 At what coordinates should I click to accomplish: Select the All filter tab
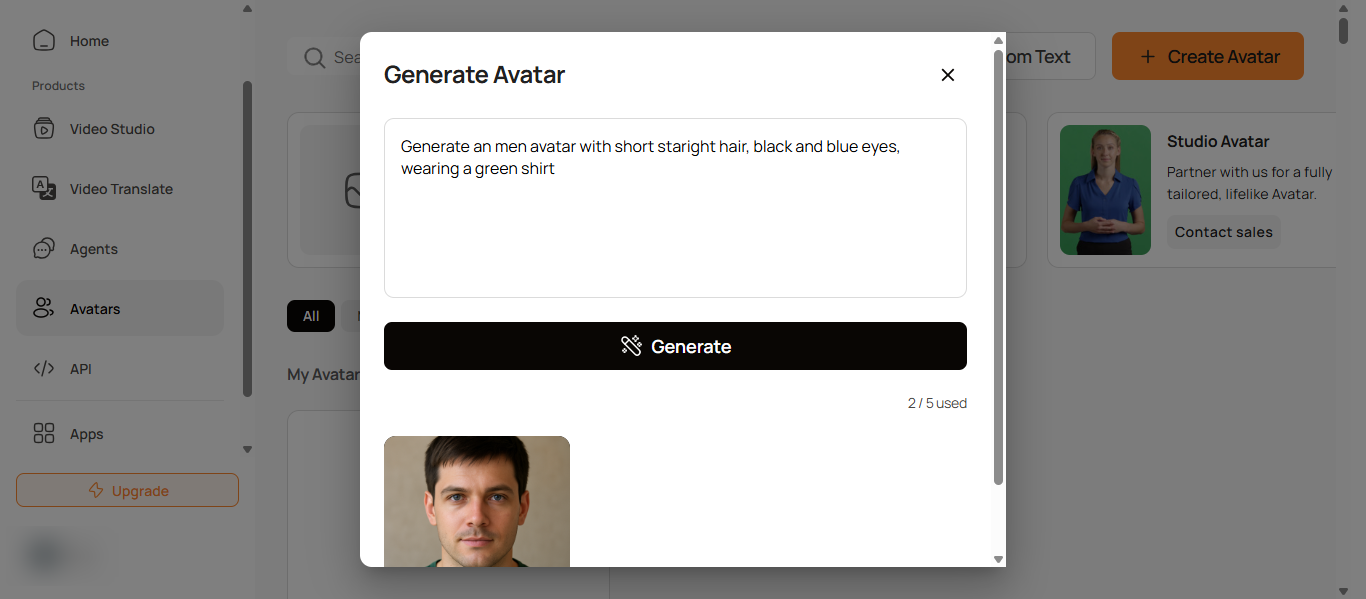tap(311, 316)
